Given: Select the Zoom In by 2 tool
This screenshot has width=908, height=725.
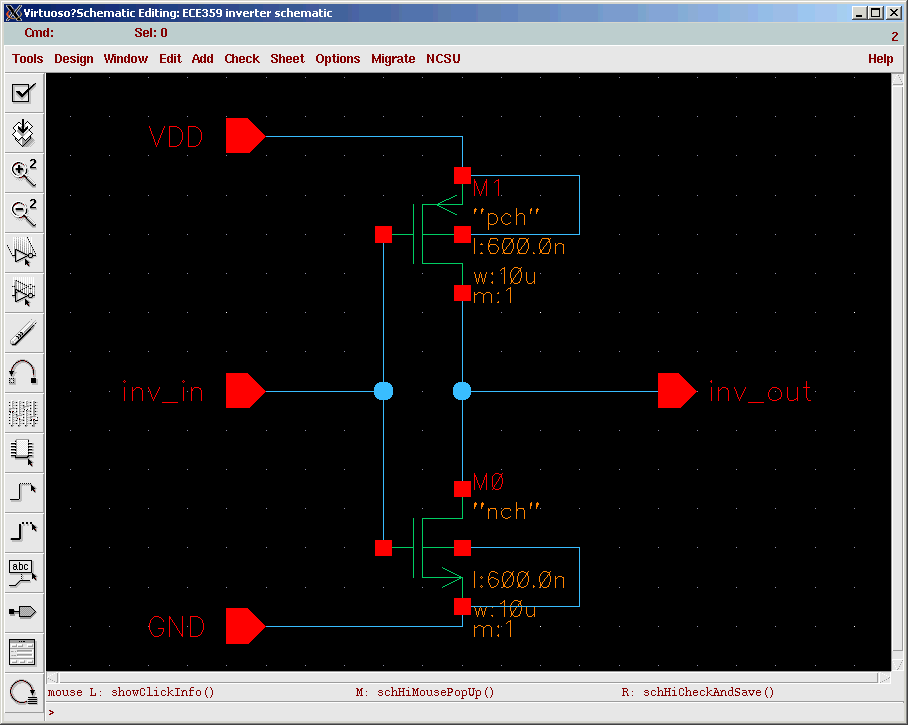Looking at the screenshot, I should [x=23, y=173].
